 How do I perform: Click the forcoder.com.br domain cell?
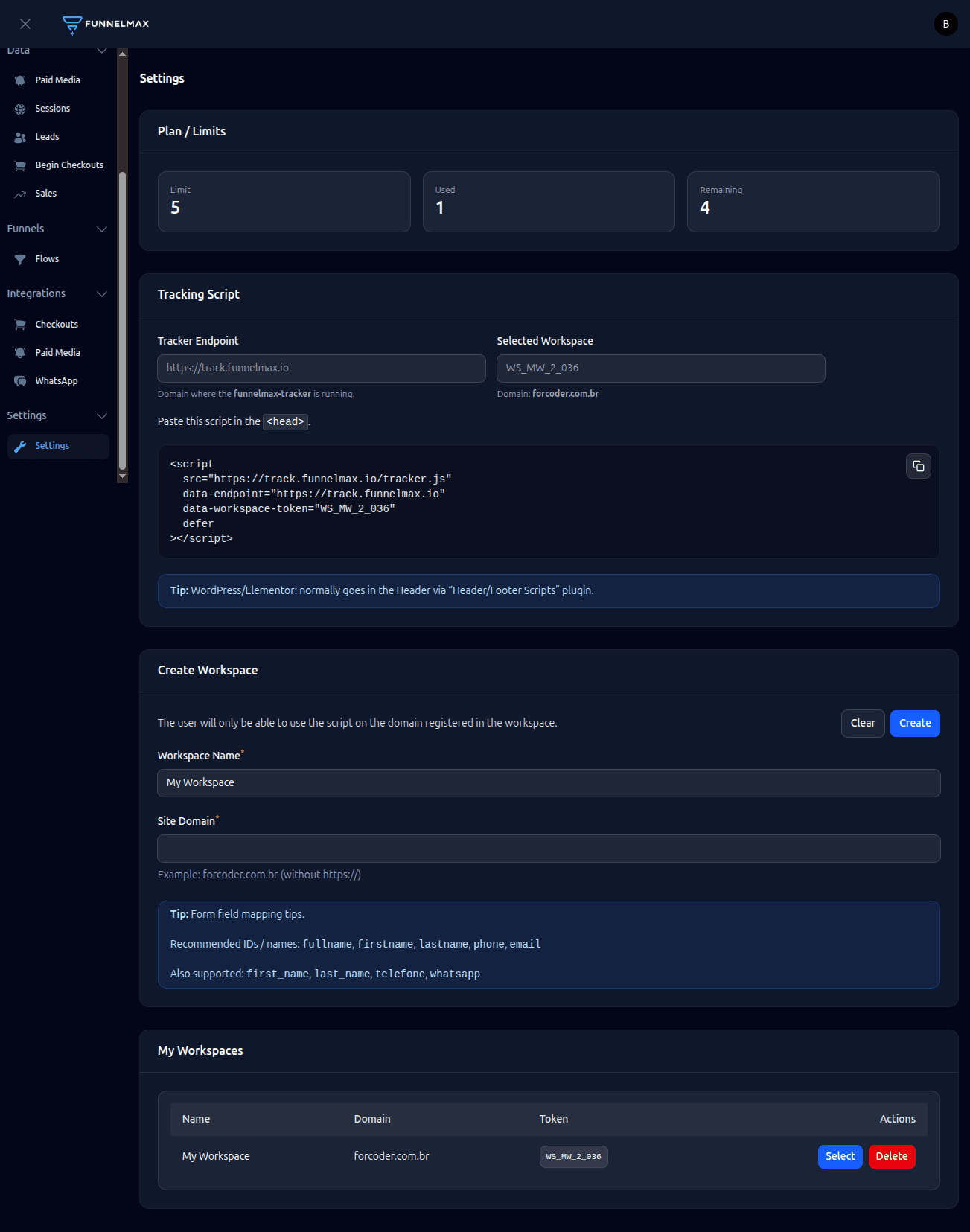(392, 1157)
